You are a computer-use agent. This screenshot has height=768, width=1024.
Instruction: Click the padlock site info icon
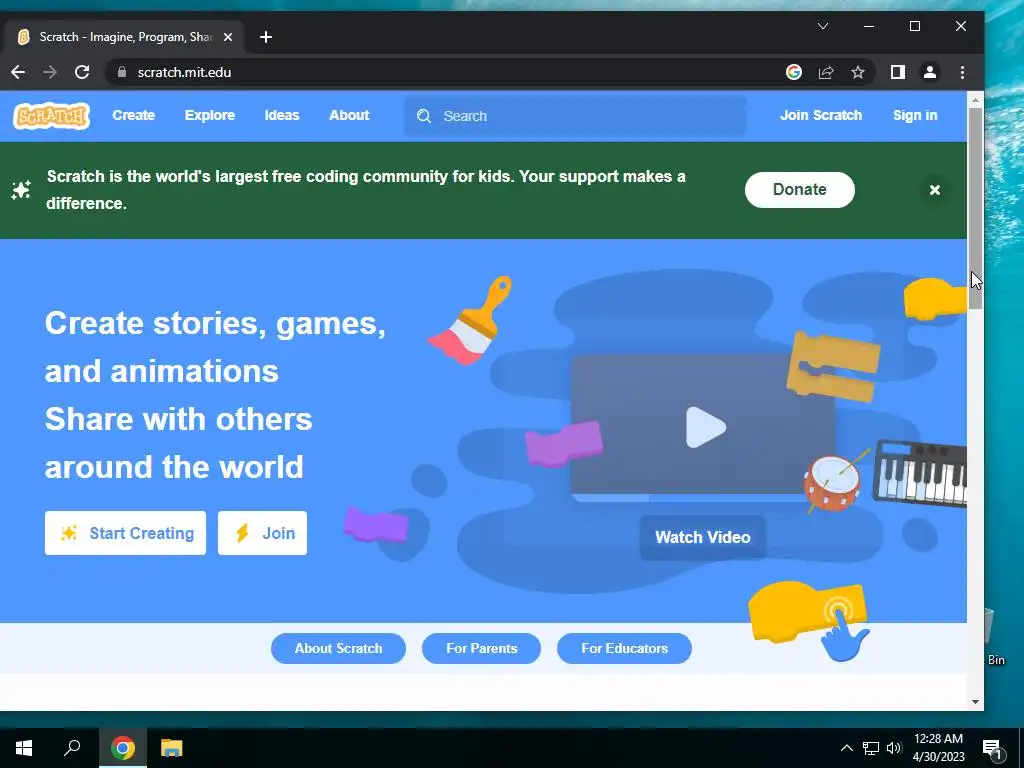pyautogui.click(x=121, y=72)
